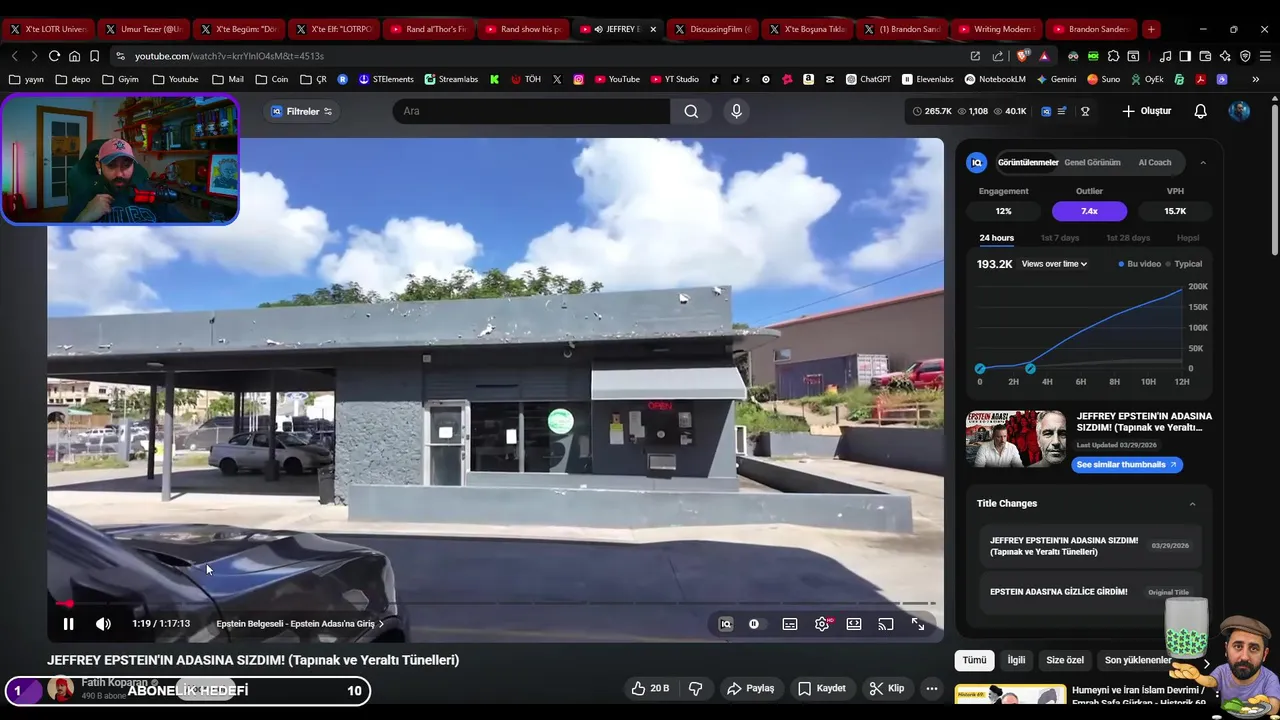Open the 'YT Studio' bookmark
Image resolution: width=1280 pixels, height=720 pixels.
click(674, 79)
